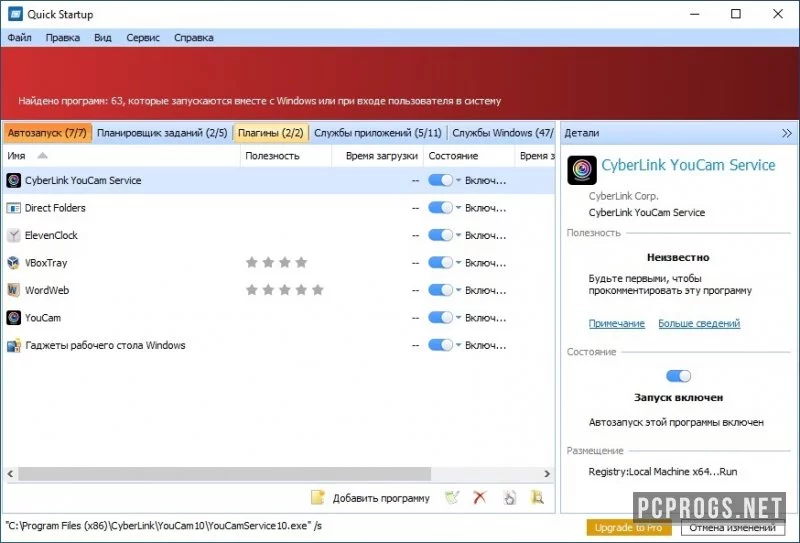The height and width of the screenshot is (543, 800).
Task: Open state dropdown arrow for Гаджеты рабочего стола
Action: click(458, 345)
